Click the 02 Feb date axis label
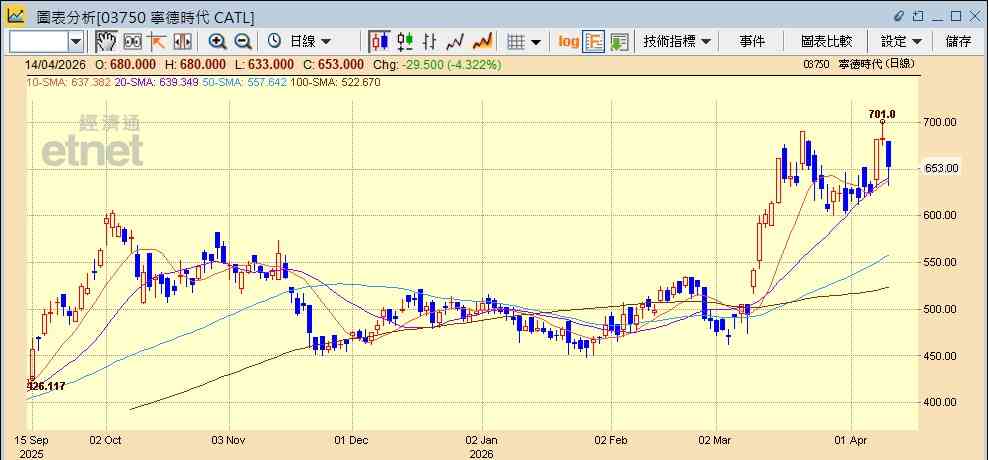This screenshot has width=989, height=460. tap(612, 440)
